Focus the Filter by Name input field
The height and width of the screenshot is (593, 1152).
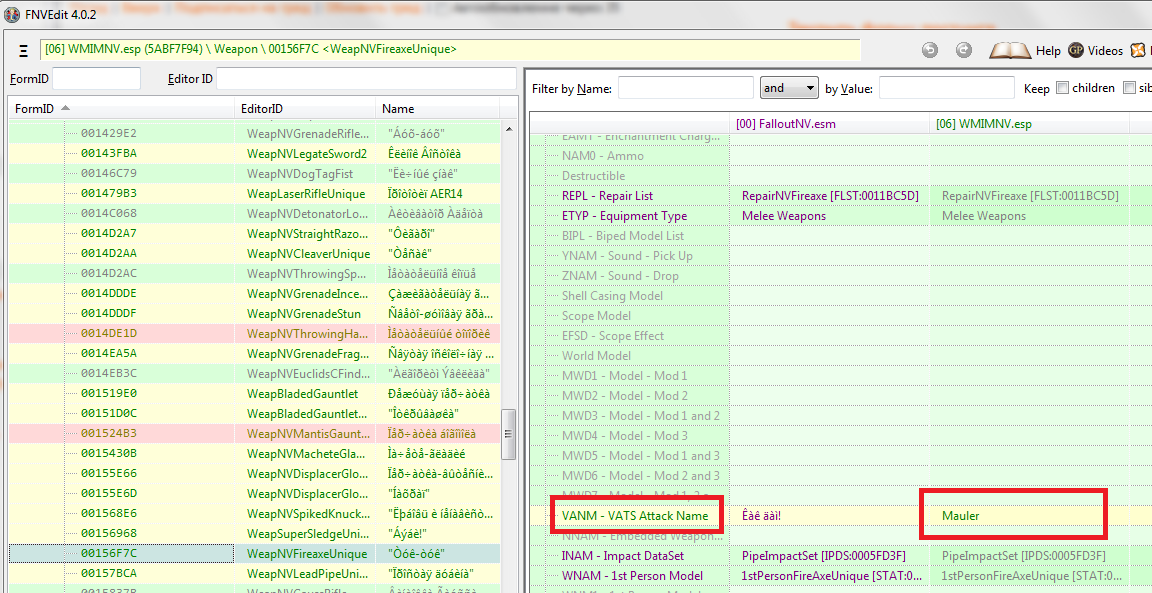pos(684,88)
